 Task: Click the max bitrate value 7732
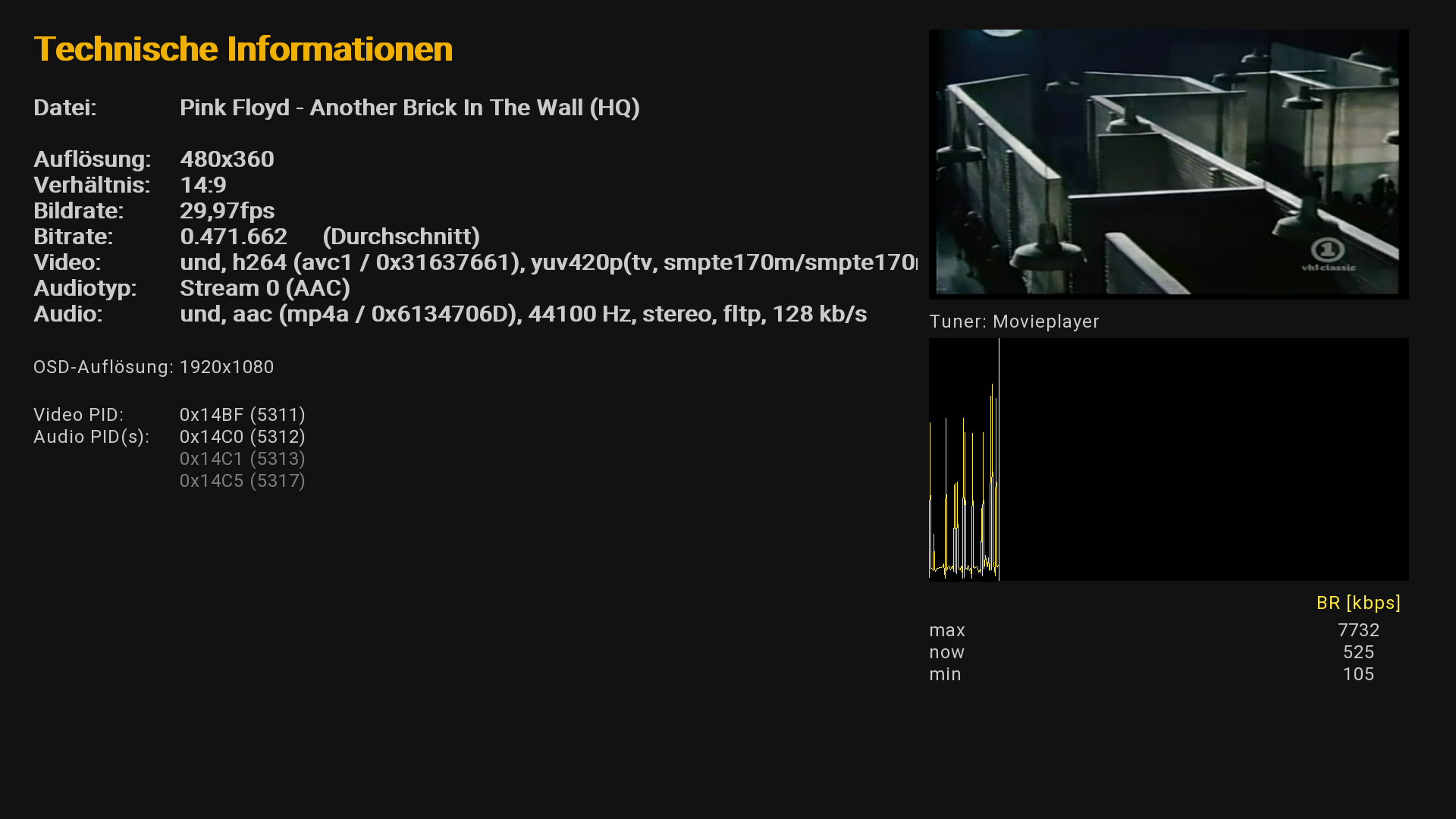tap(1358, 630)
